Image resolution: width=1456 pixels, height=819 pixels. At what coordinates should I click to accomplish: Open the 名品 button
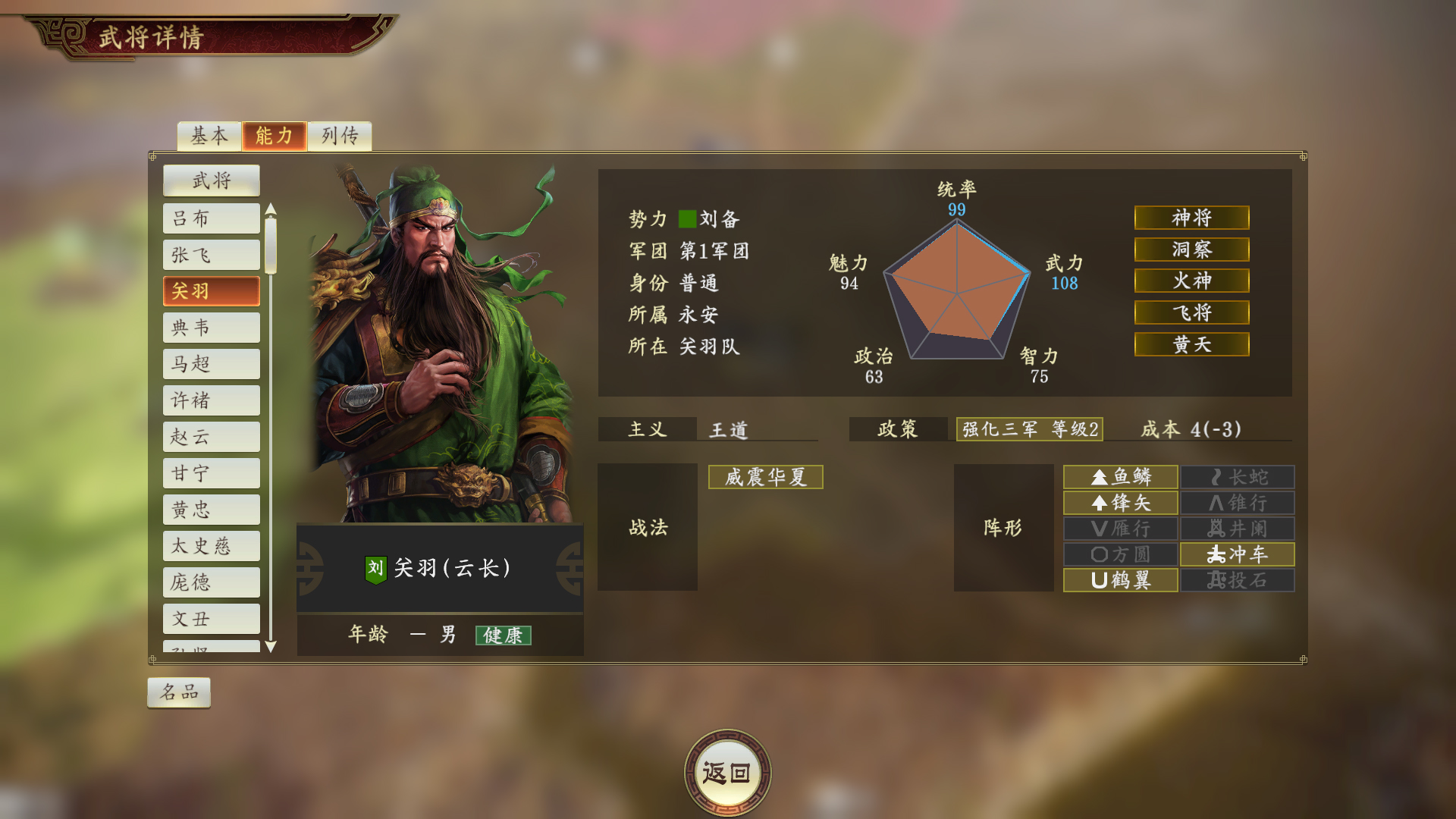[x=179, y=692]
